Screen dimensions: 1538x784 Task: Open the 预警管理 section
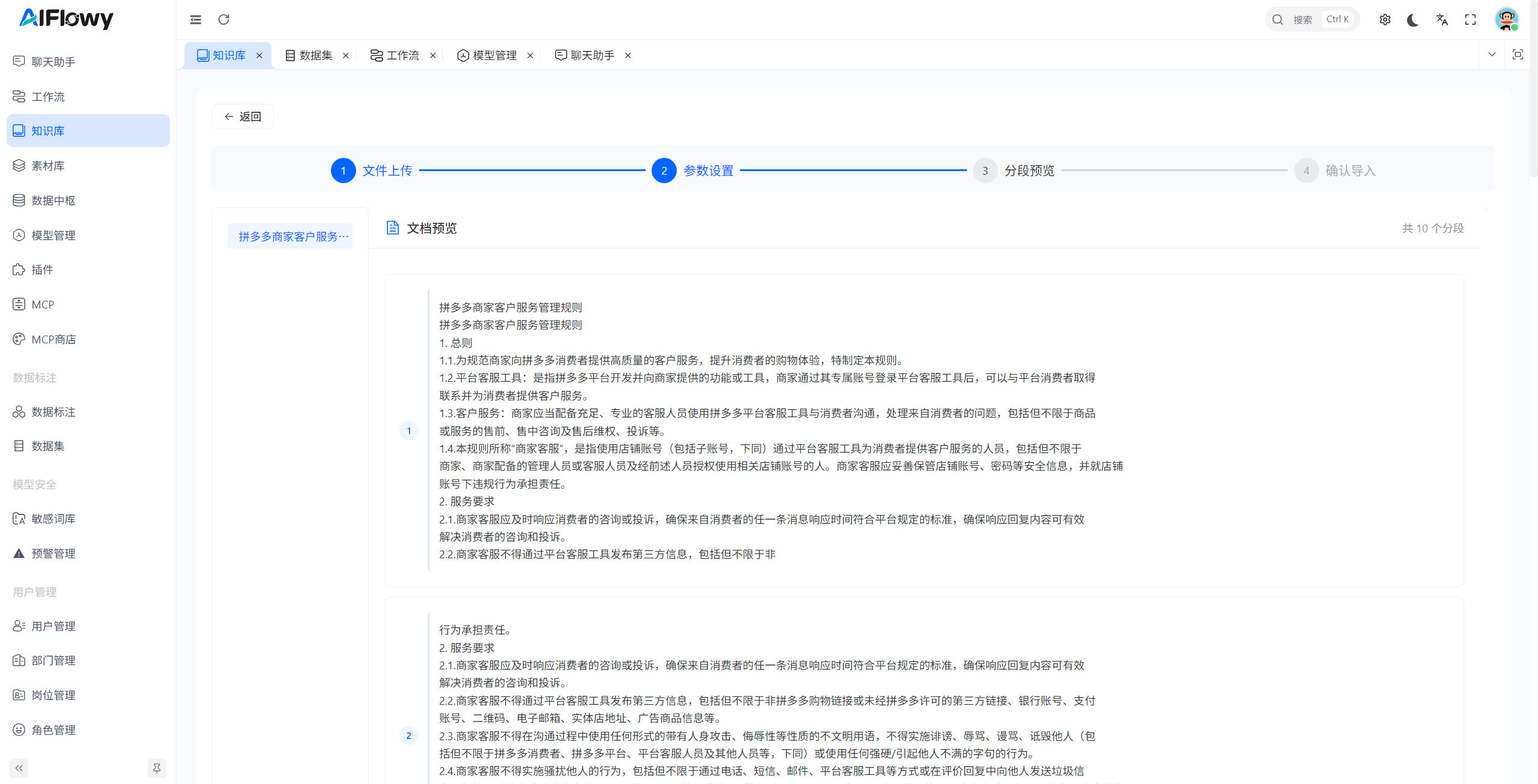(53, 553)
